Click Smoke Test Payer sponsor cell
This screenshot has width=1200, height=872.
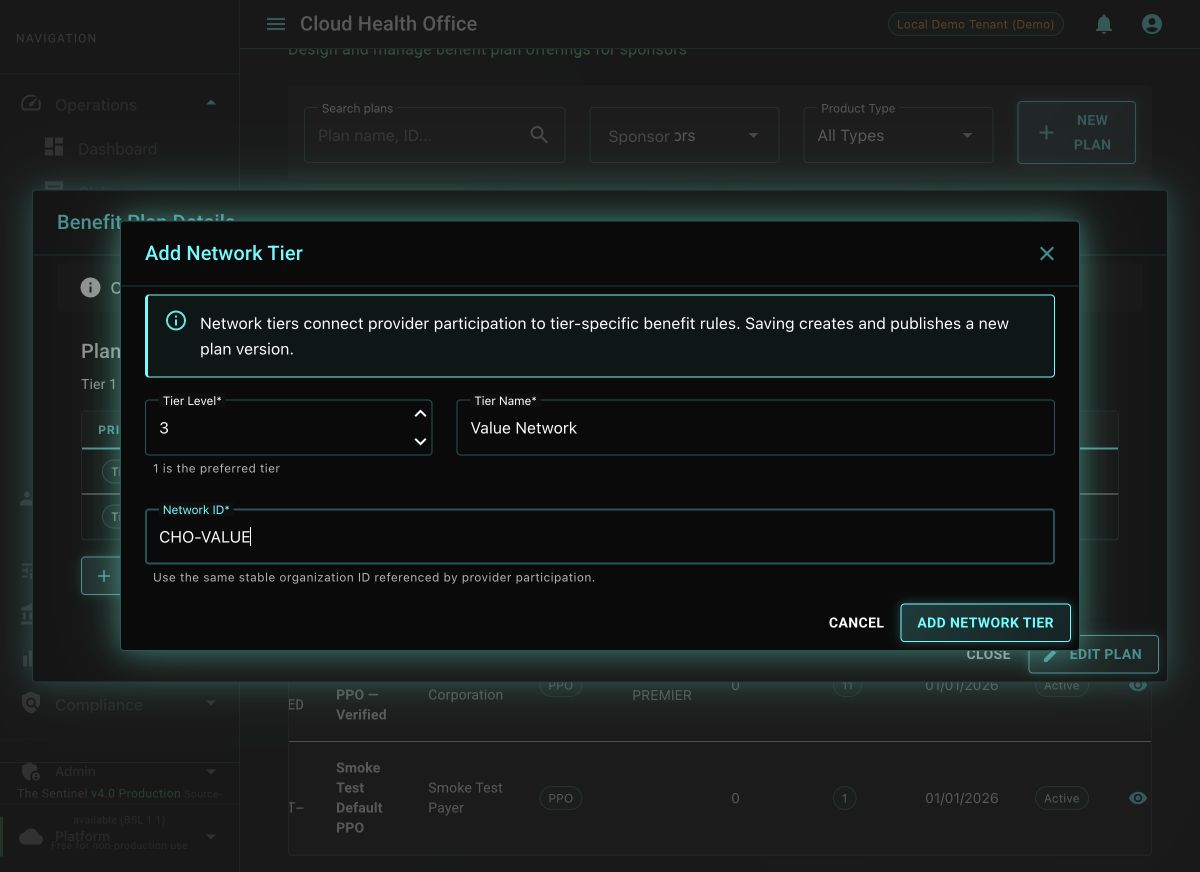click(465, 798)
